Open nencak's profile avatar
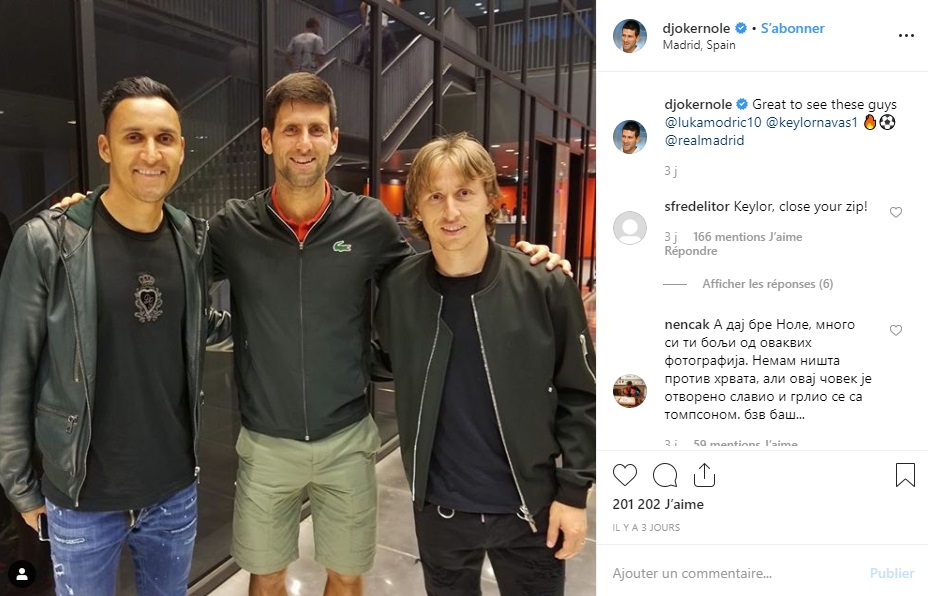 630,391
